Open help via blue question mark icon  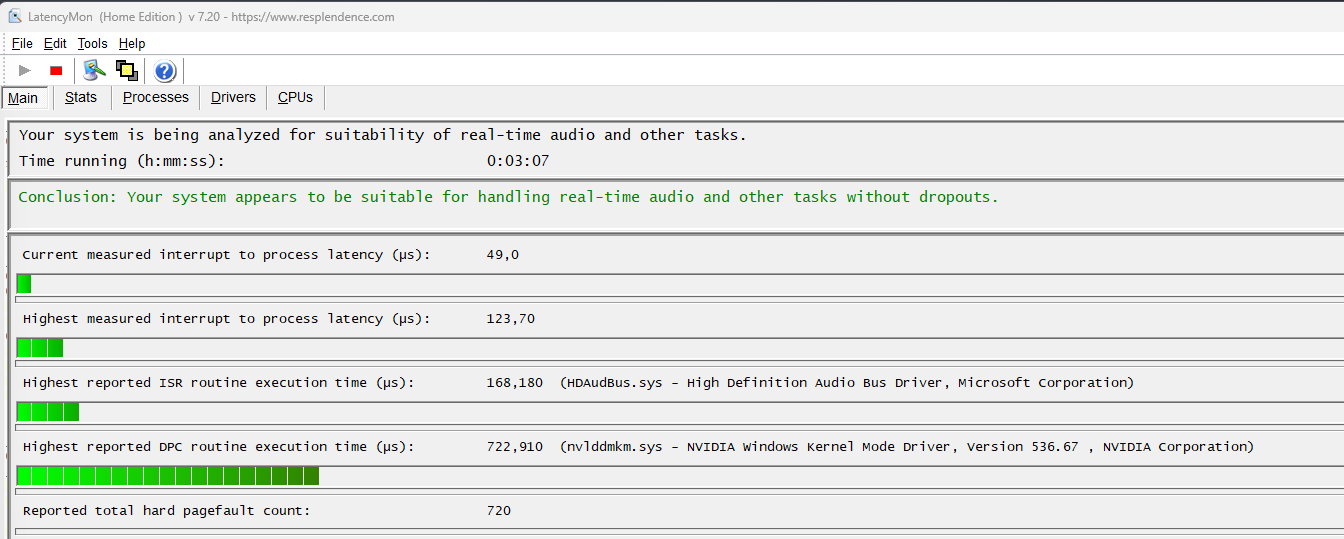(x=165, y=70)
